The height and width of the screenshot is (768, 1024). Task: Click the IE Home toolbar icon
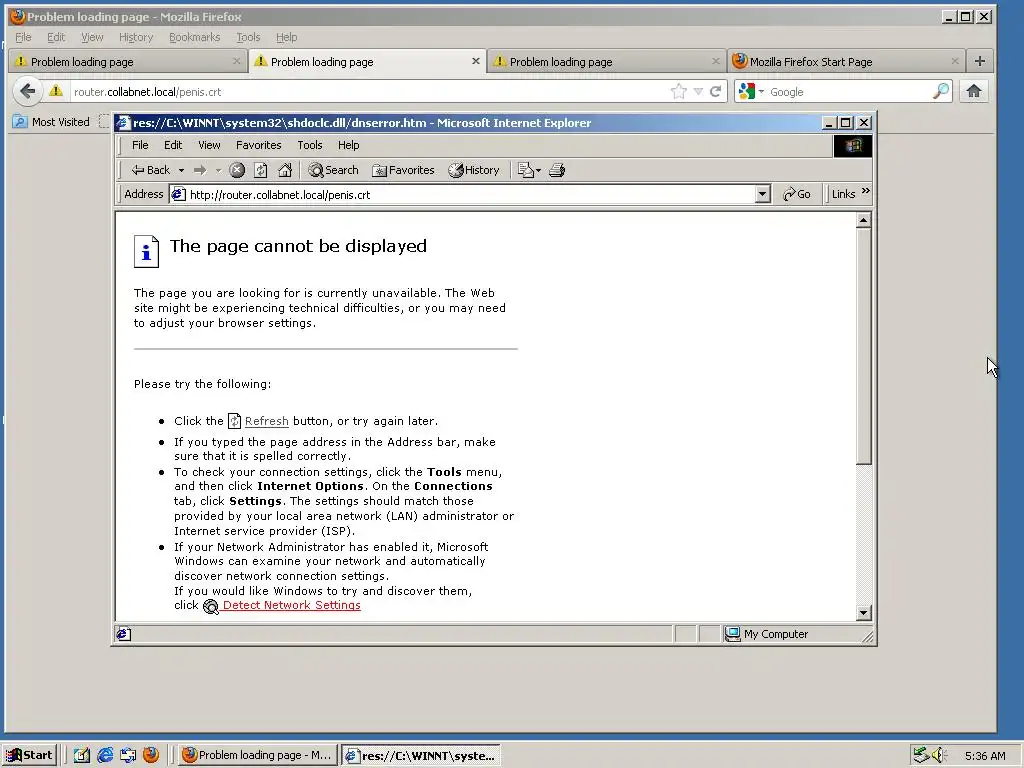coord(285,170)
